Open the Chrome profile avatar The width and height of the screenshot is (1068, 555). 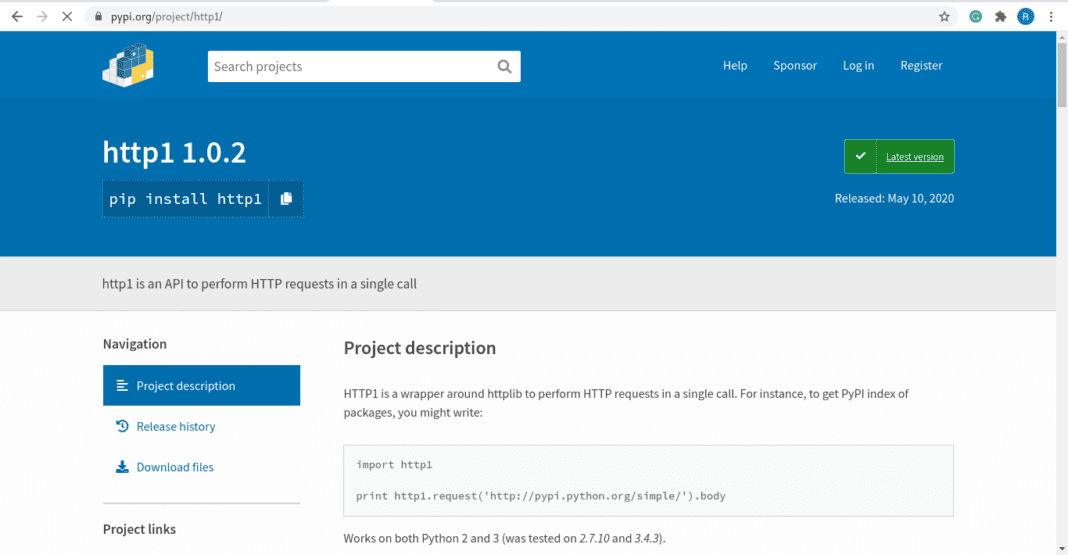coord(1025,17)
